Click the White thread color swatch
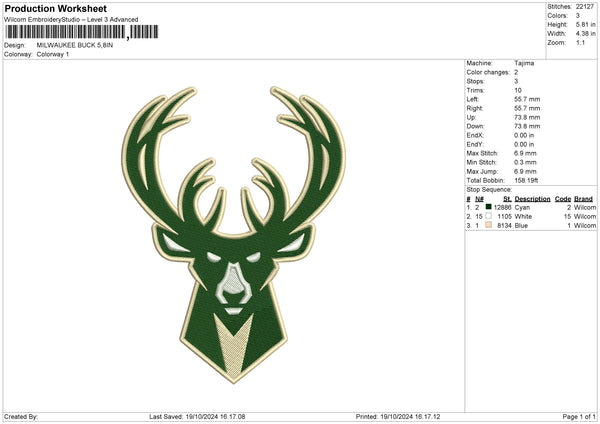Image resolution: width=600 pixels, height=424 pixels. point(488,216)
